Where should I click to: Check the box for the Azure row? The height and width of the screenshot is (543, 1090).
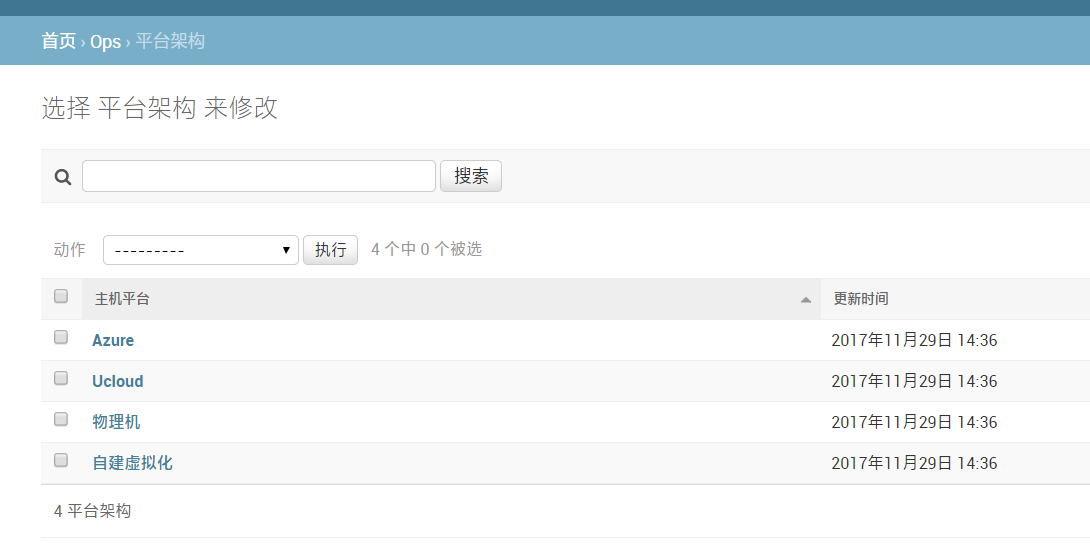(x=61, y=337)
